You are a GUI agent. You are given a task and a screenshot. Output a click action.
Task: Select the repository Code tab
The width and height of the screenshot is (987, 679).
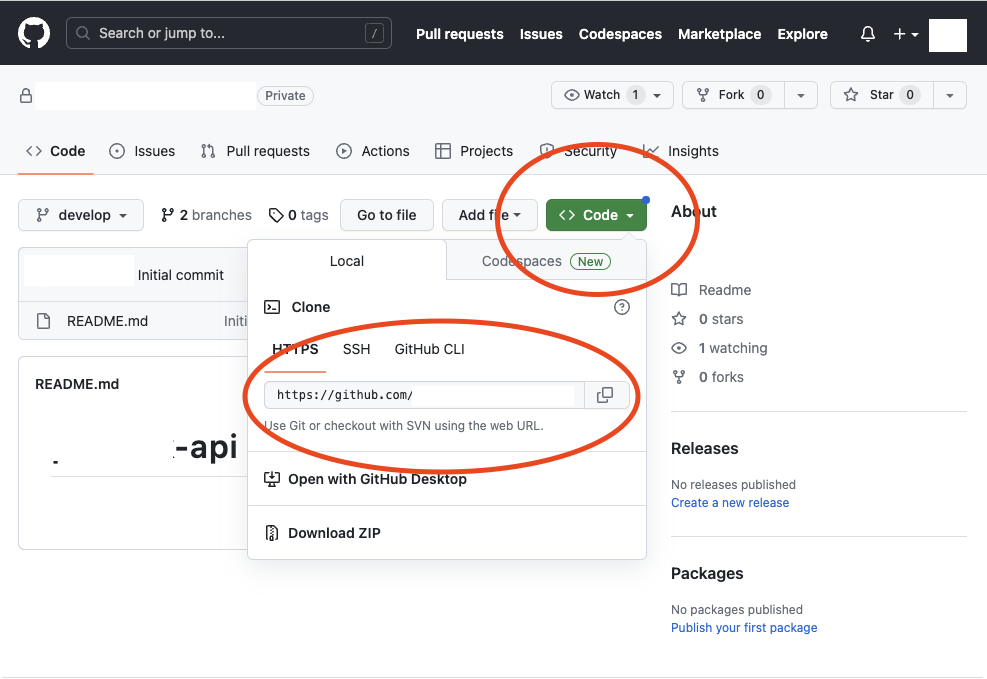[55, 151]
